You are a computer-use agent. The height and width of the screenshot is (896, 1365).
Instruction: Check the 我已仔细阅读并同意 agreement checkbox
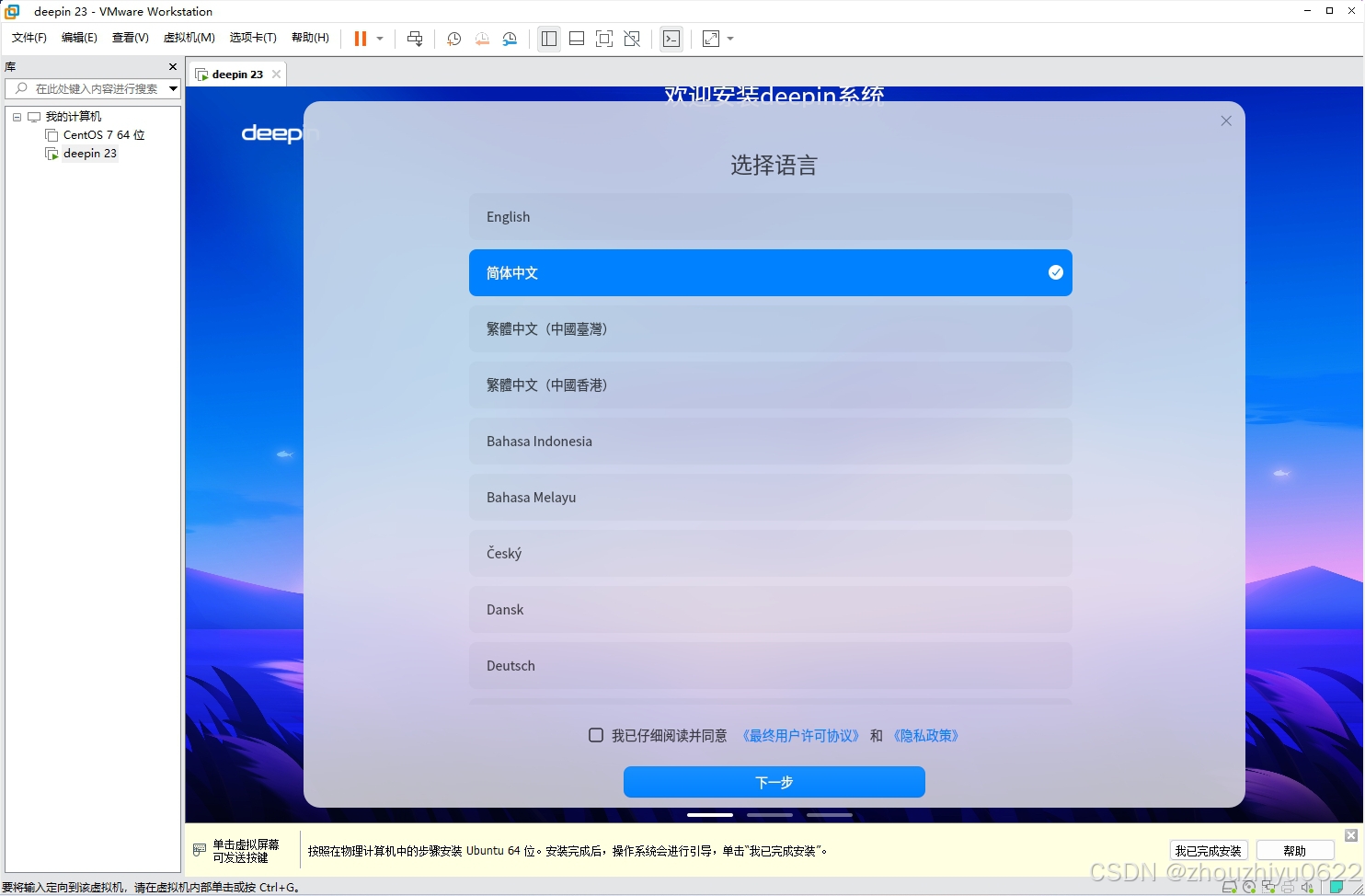coord(596,735)
